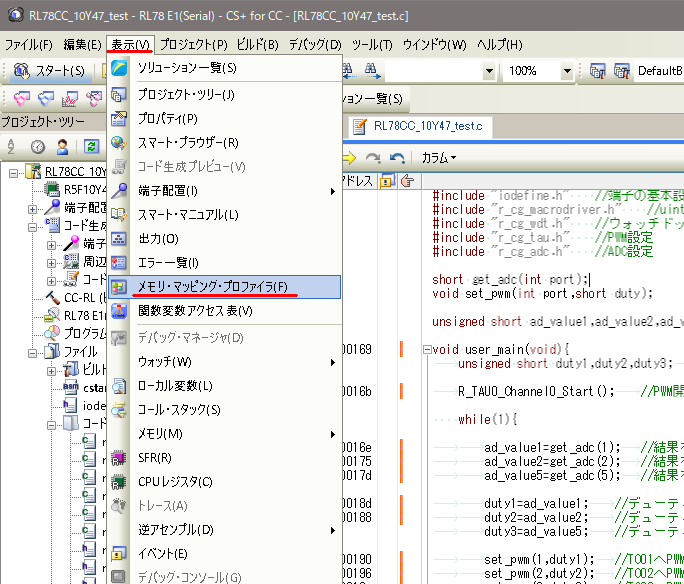
Task: Click the redo arrow in the editor toolbar
Action: click(373, 158)
